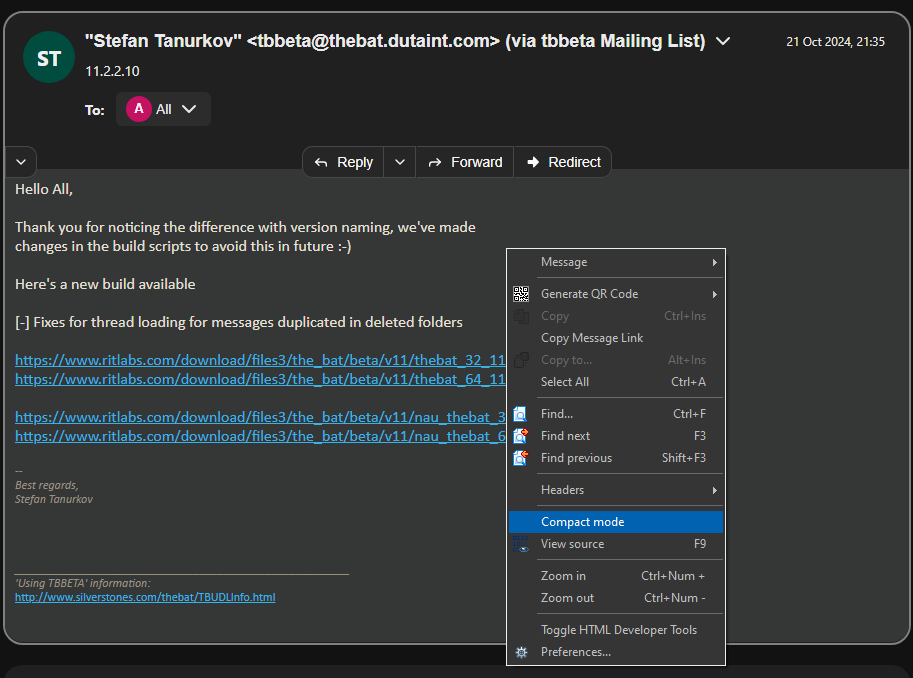The width and height of the screenshot is (913, 678).
Task: Toggle HTML Developer Tools
Action: pyautogui.click(x=618, y=630)
